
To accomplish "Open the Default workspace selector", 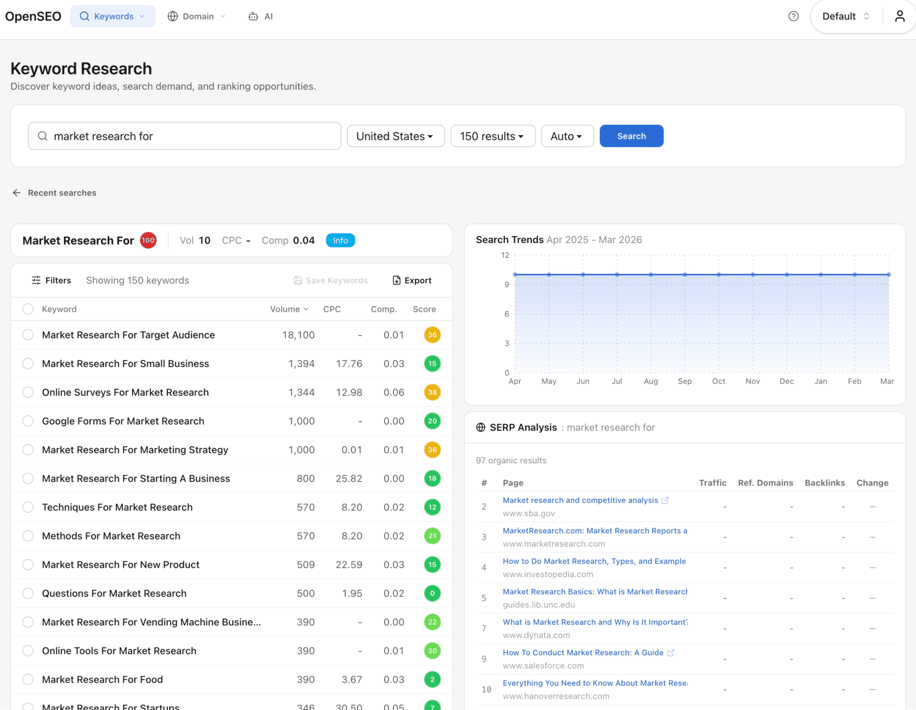I will coord(846,16).
